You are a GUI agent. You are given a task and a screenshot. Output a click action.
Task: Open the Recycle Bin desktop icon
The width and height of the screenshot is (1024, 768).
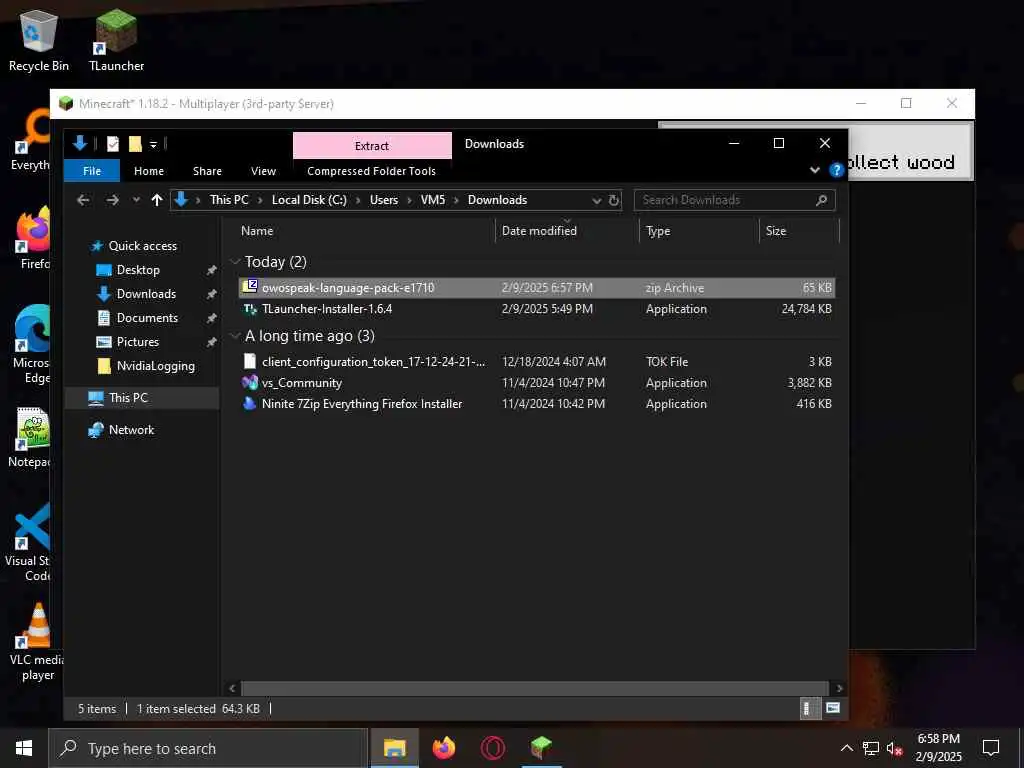39,40
